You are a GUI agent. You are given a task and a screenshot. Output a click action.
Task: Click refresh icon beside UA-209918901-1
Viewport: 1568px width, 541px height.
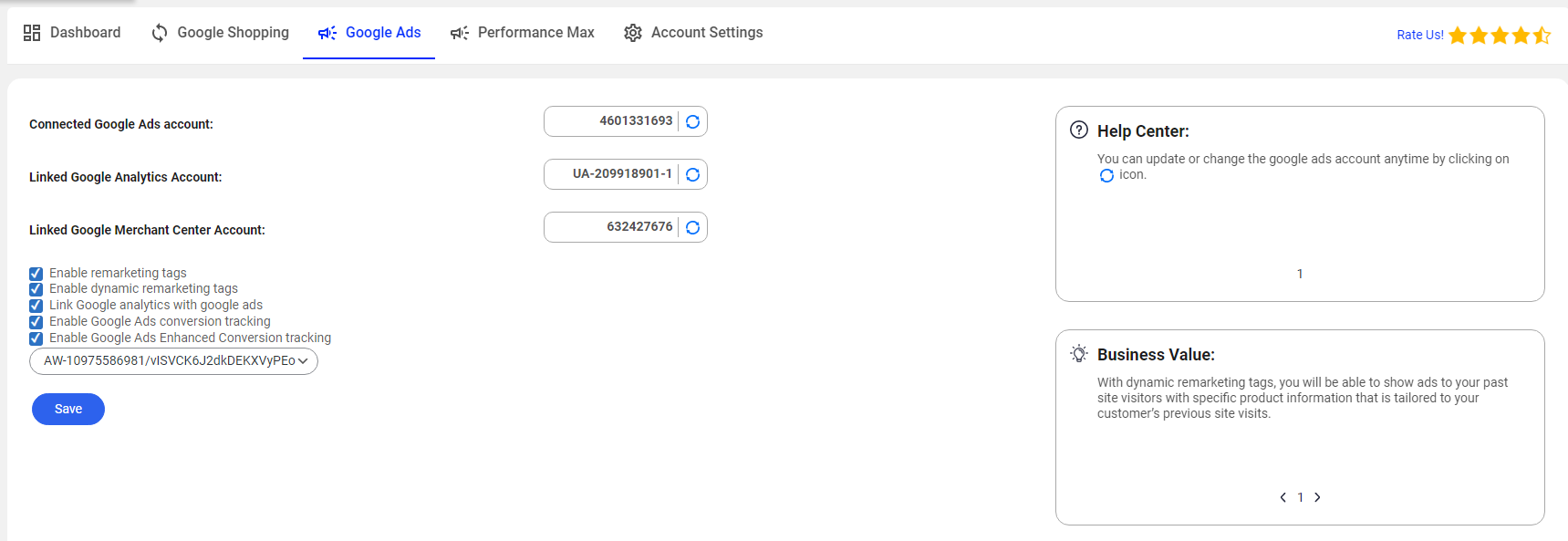(693, 174)
